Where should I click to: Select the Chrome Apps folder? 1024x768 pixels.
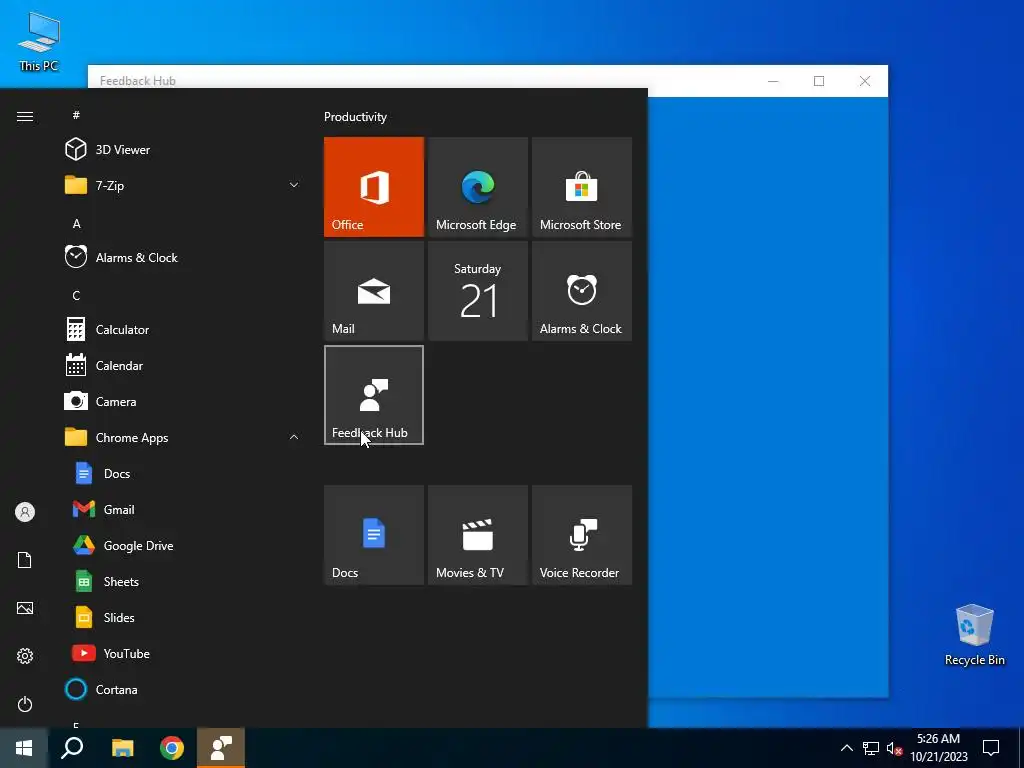[183, 438]
